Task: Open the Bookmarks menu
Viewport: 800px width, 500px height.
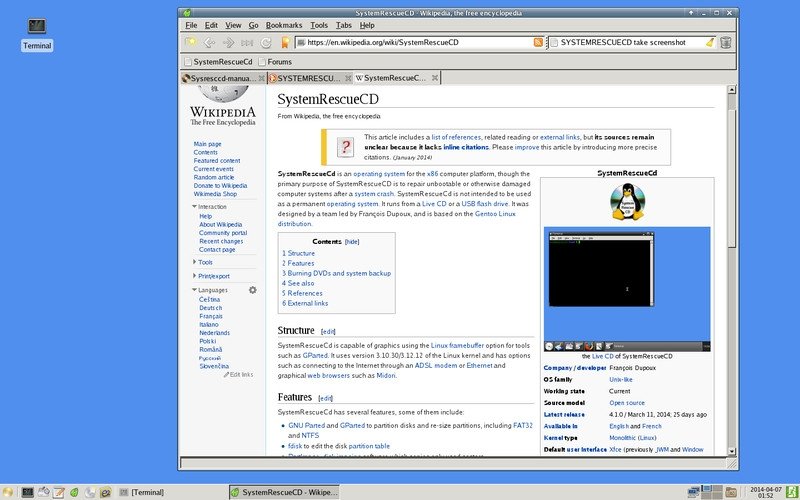Action: pos(284,25)
